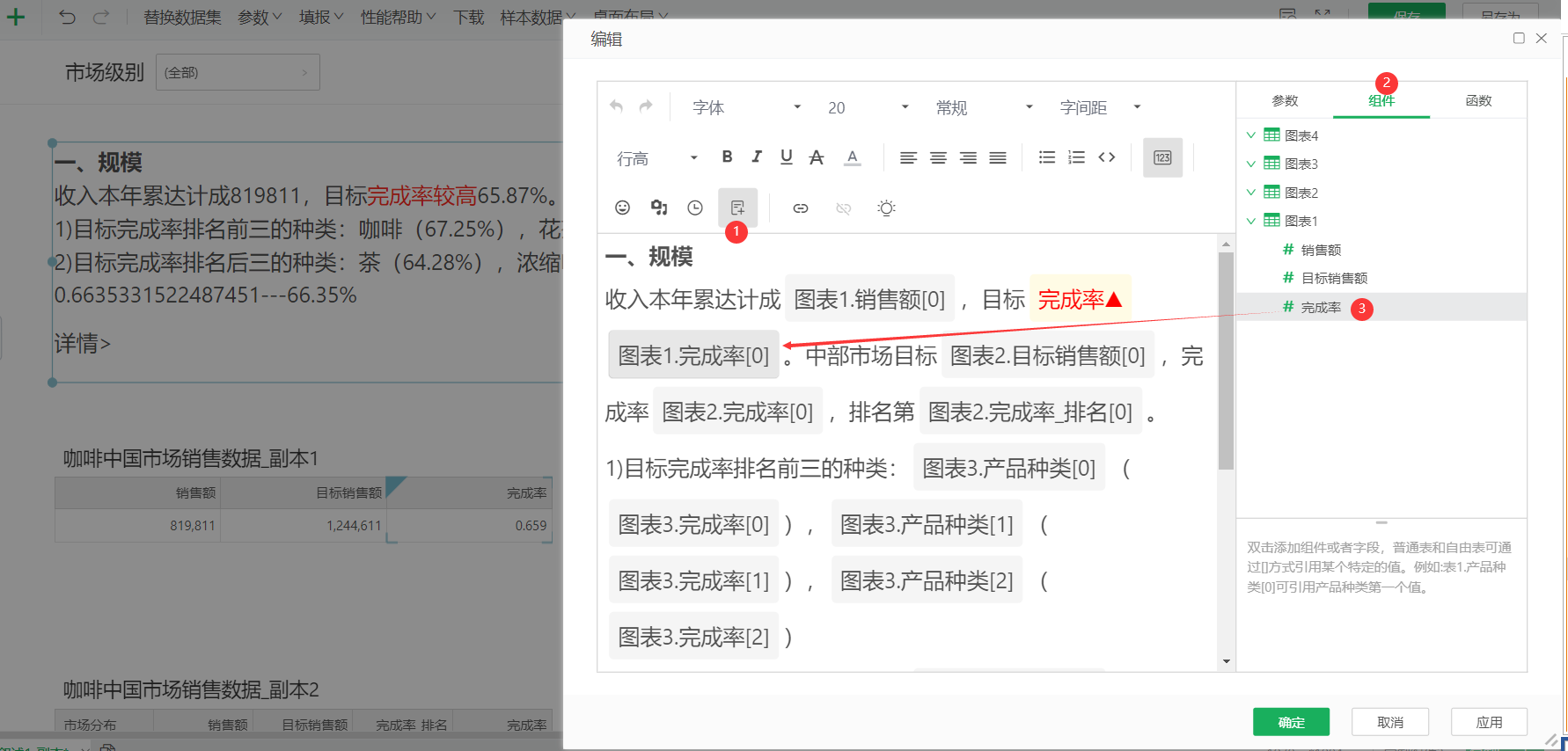Open the 行高 line height dropdown
1568x751 pixels.
pyautogui.click(x=657, y=158)
